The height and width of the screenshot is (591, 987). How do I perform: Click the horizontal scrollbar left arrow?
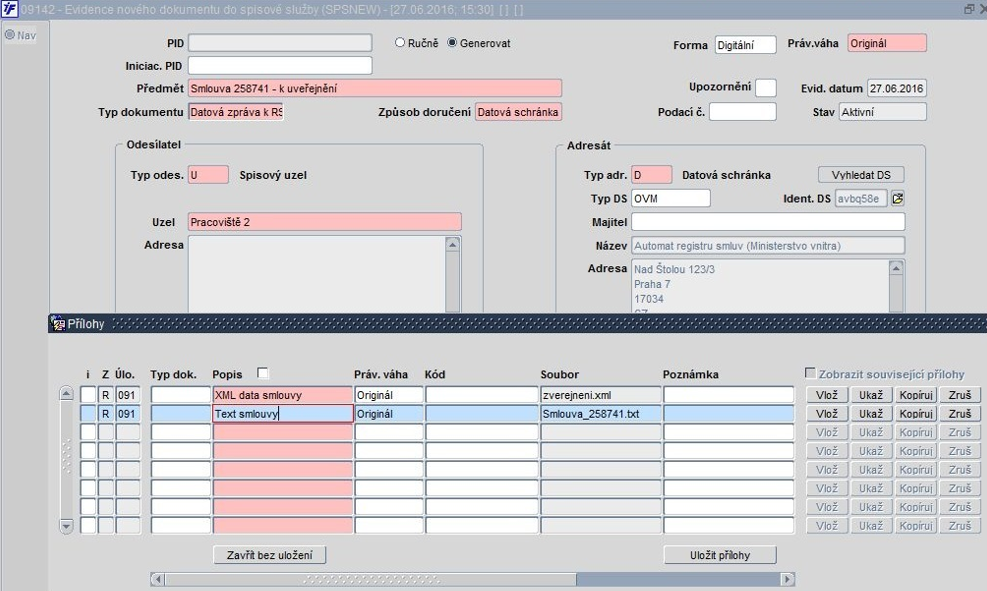pos(158,579)
